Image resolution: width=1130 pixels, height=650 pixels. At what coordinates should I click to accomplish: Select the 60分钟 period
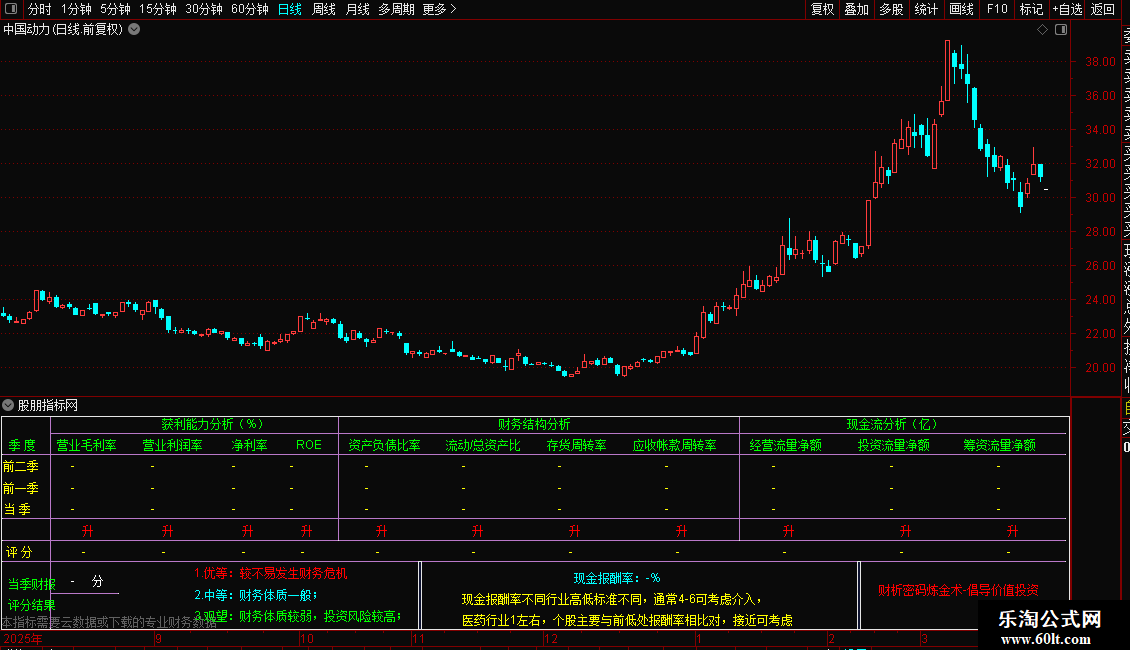point(250,9)
